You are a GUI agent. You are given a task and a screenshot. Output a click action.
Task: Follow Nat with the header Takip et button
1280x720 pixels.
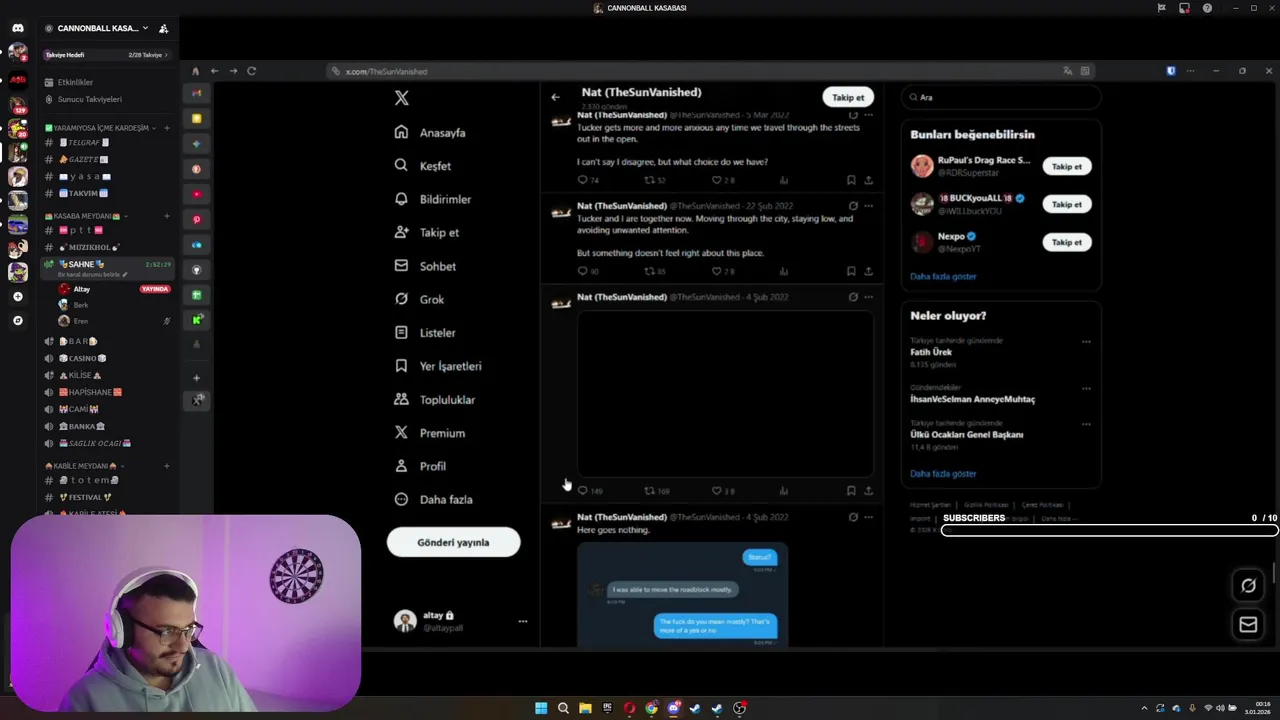(x=848, y=97)
